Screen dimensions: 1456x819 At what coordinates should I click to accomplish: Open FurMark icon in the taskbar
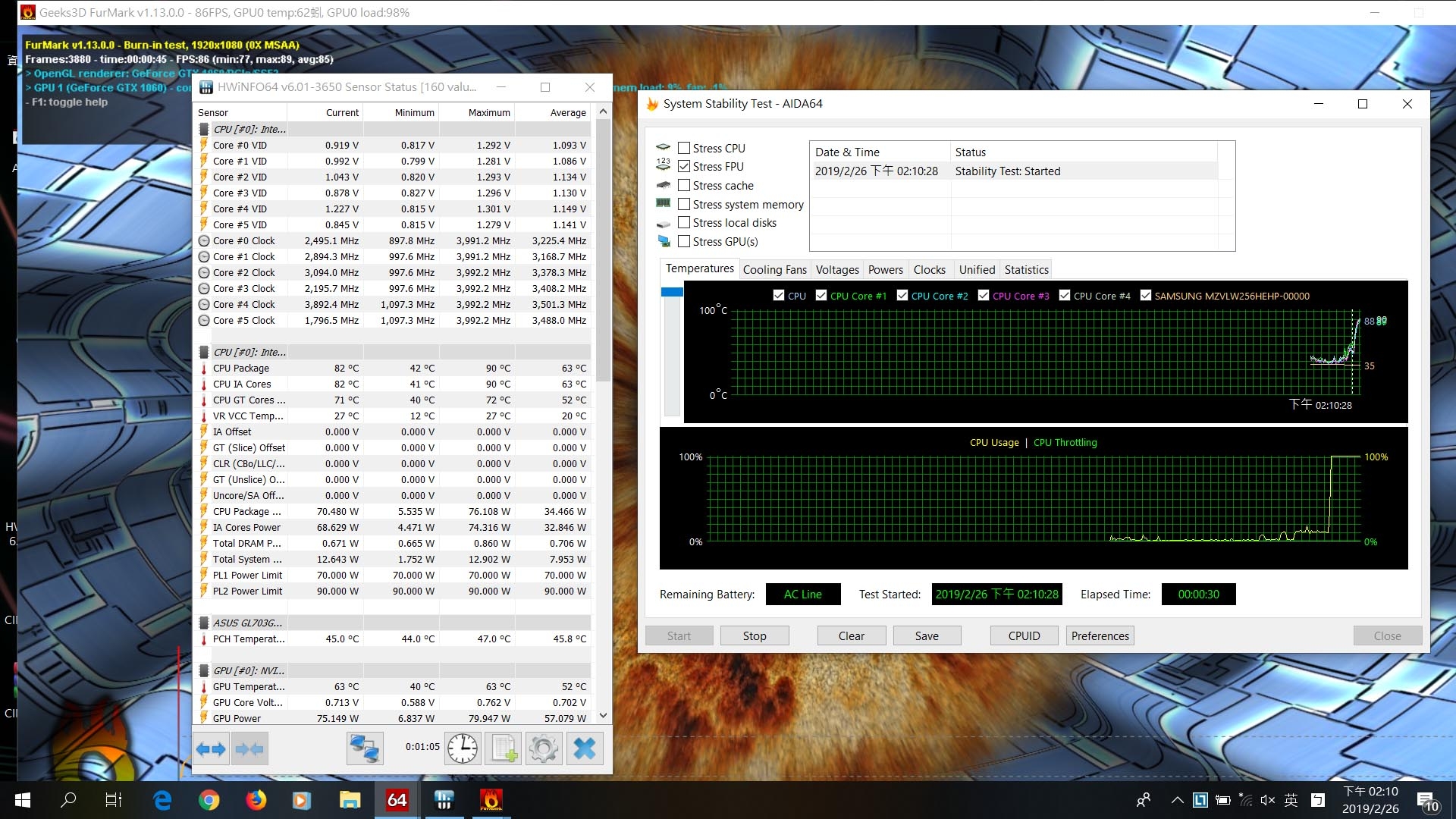click(491, 800)
